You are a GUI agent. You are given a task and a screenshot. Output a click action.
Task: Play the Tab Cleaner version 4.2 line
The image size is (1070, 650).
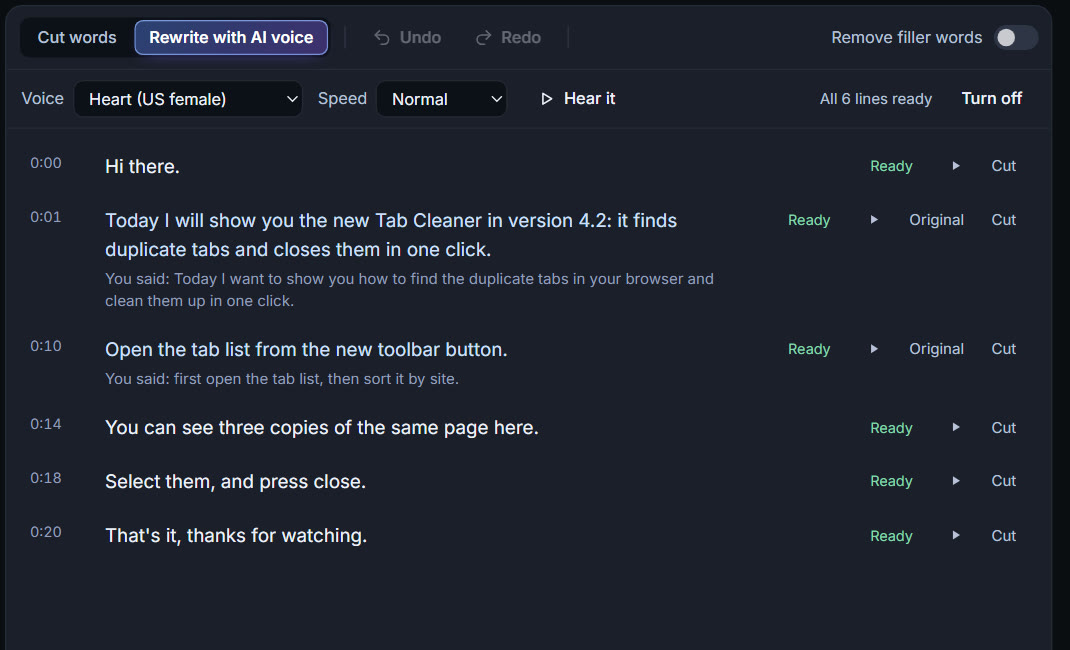[x=873, y=220]
